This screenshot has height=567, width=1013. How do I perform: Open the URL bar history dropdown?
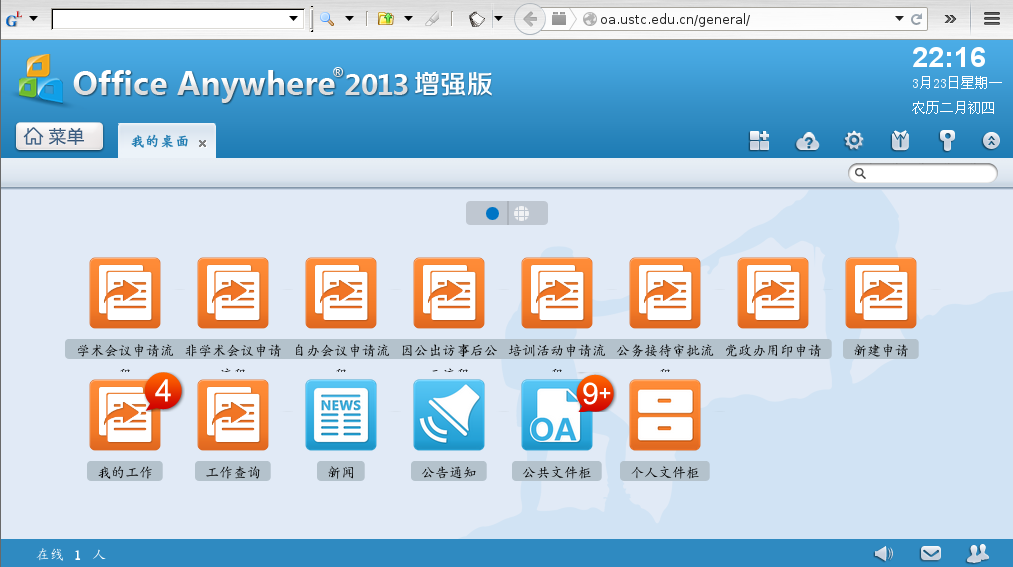(x=899, y=19)
